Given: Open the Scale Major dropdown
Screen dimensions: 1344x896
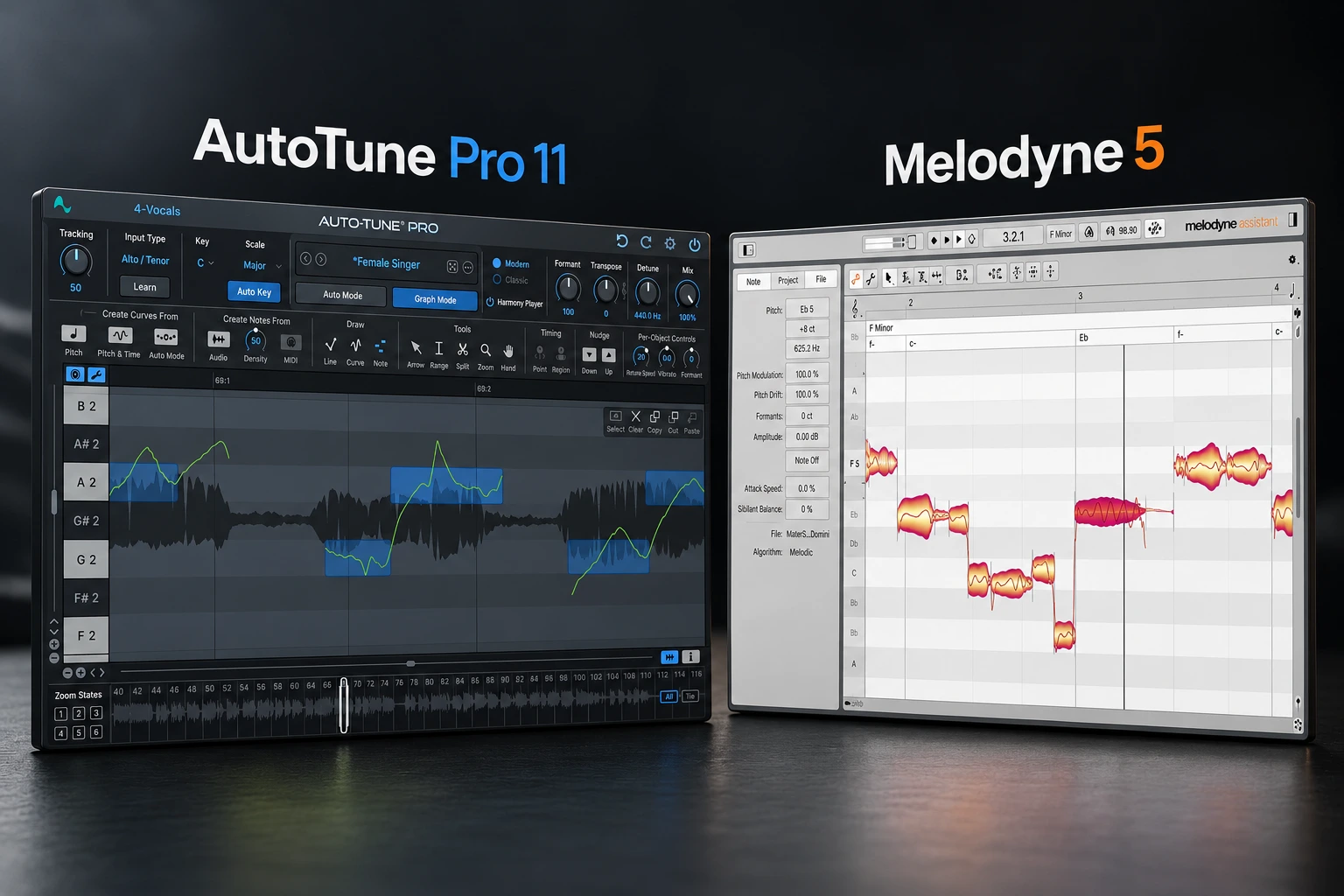Looking at the screenshot, I should point(262,265).
